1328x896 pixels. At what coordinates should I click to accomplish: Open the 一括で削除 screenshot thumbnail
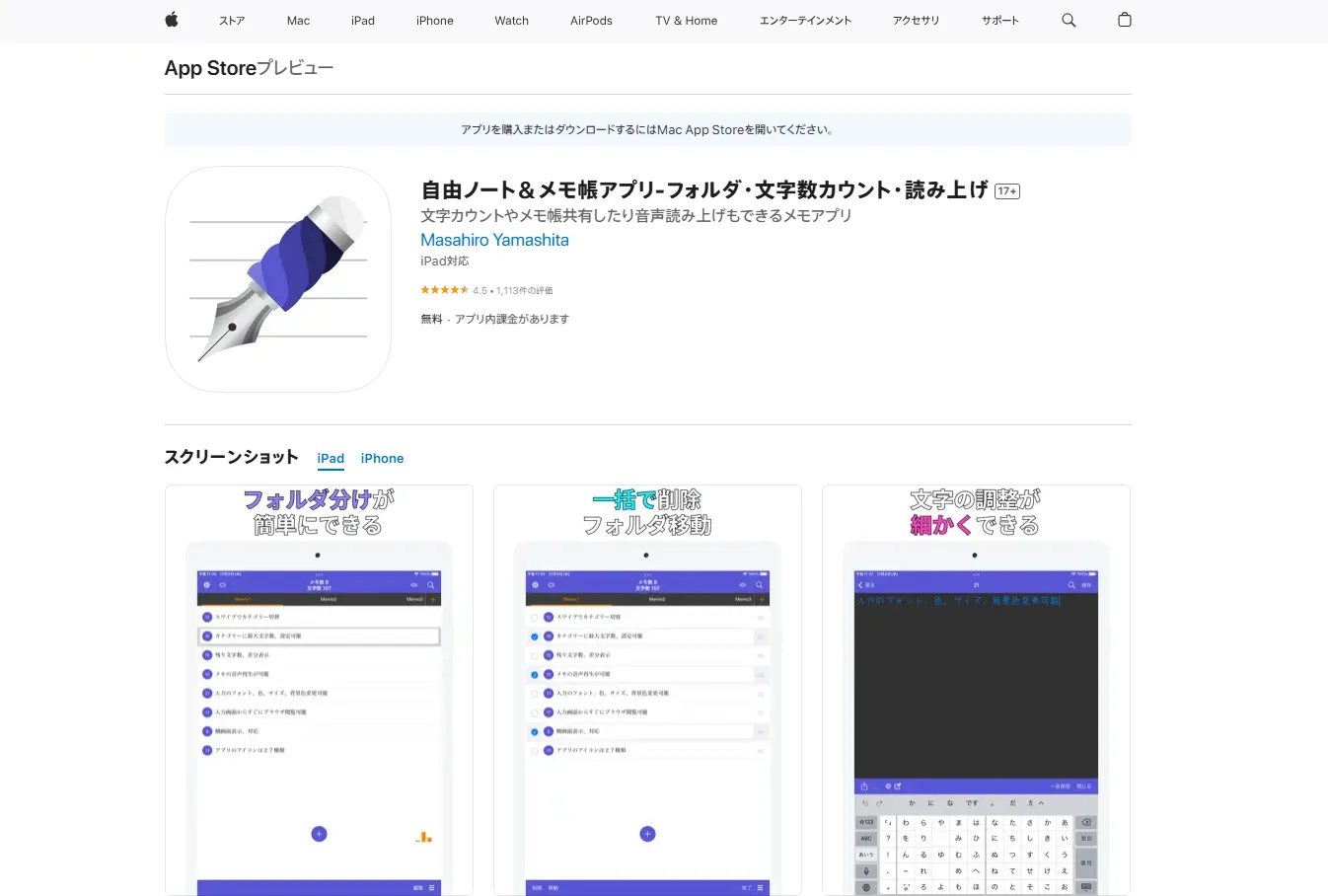click(647, 691)
